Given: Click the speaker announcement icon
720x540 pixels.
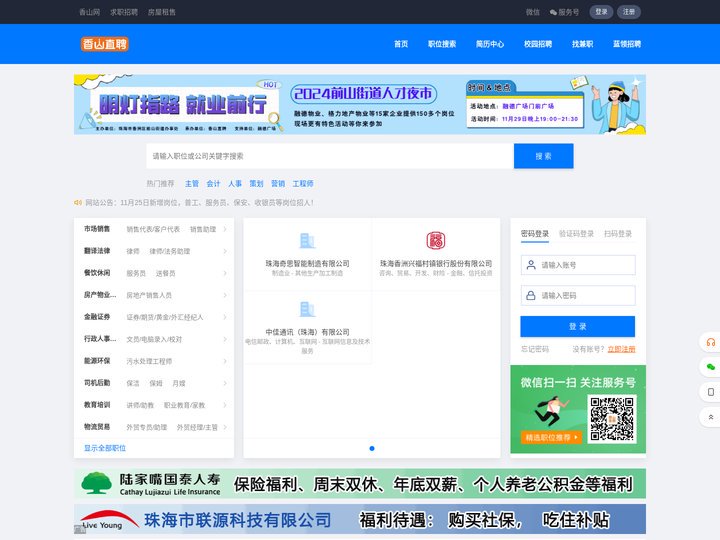Looking at the screenshot, I should point(78,202).
